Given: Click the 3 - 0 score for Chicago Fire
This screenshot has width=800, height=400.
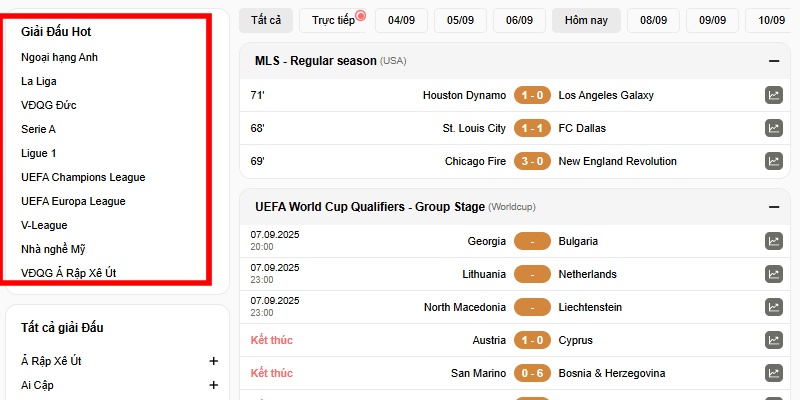Looking at the screenshot, I should pyautogui.click(x=532, y=161).
